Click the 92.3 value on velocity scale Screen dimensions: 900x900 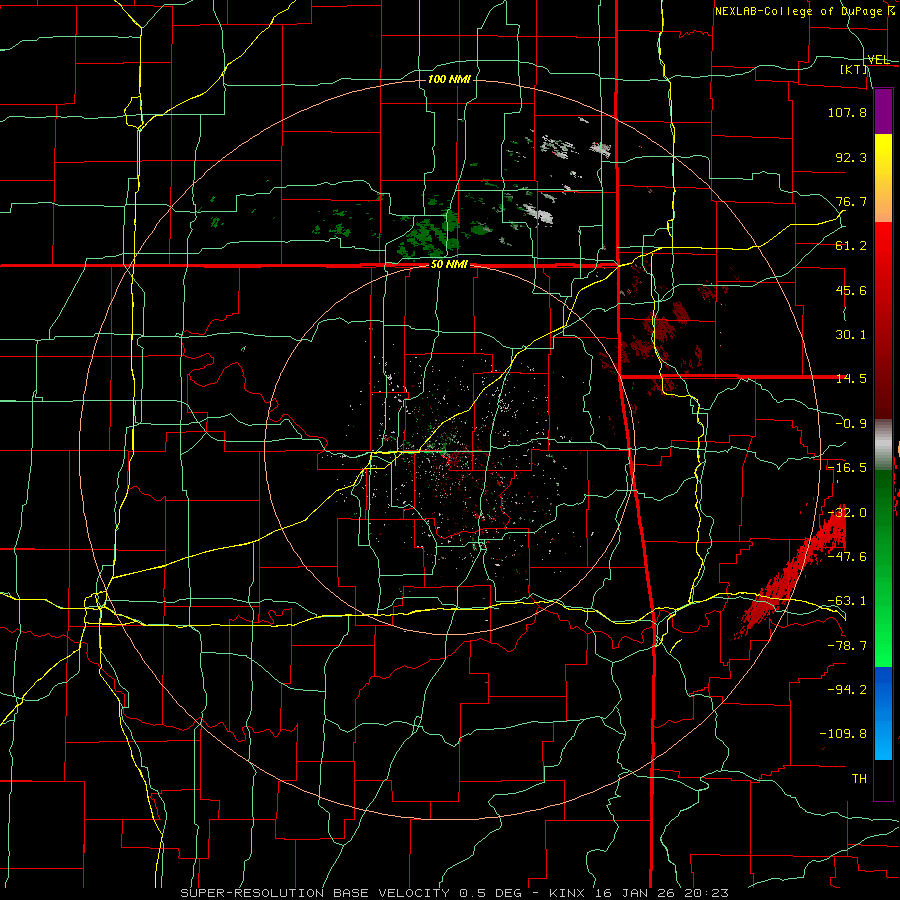point(851,157)
